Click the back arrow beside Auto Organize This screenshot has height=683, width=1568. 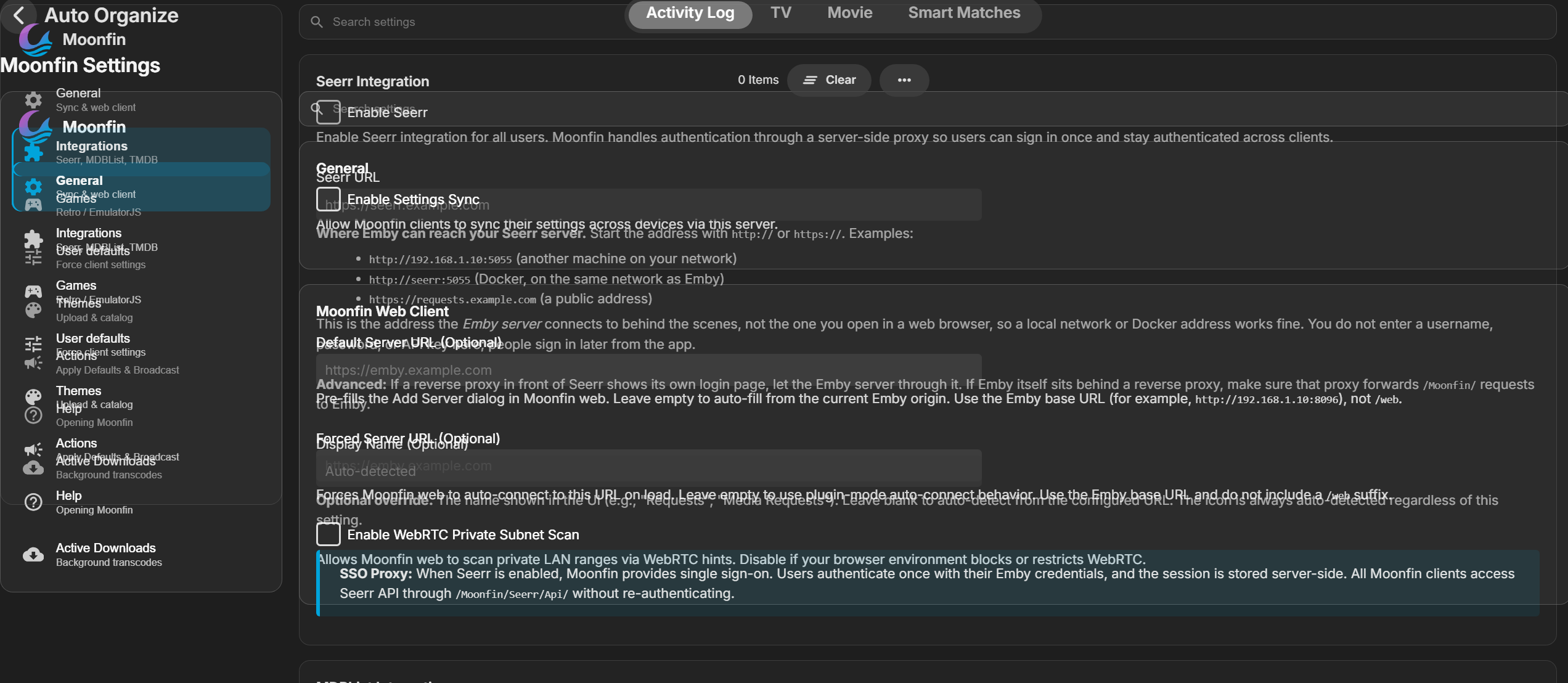(19, 15)
